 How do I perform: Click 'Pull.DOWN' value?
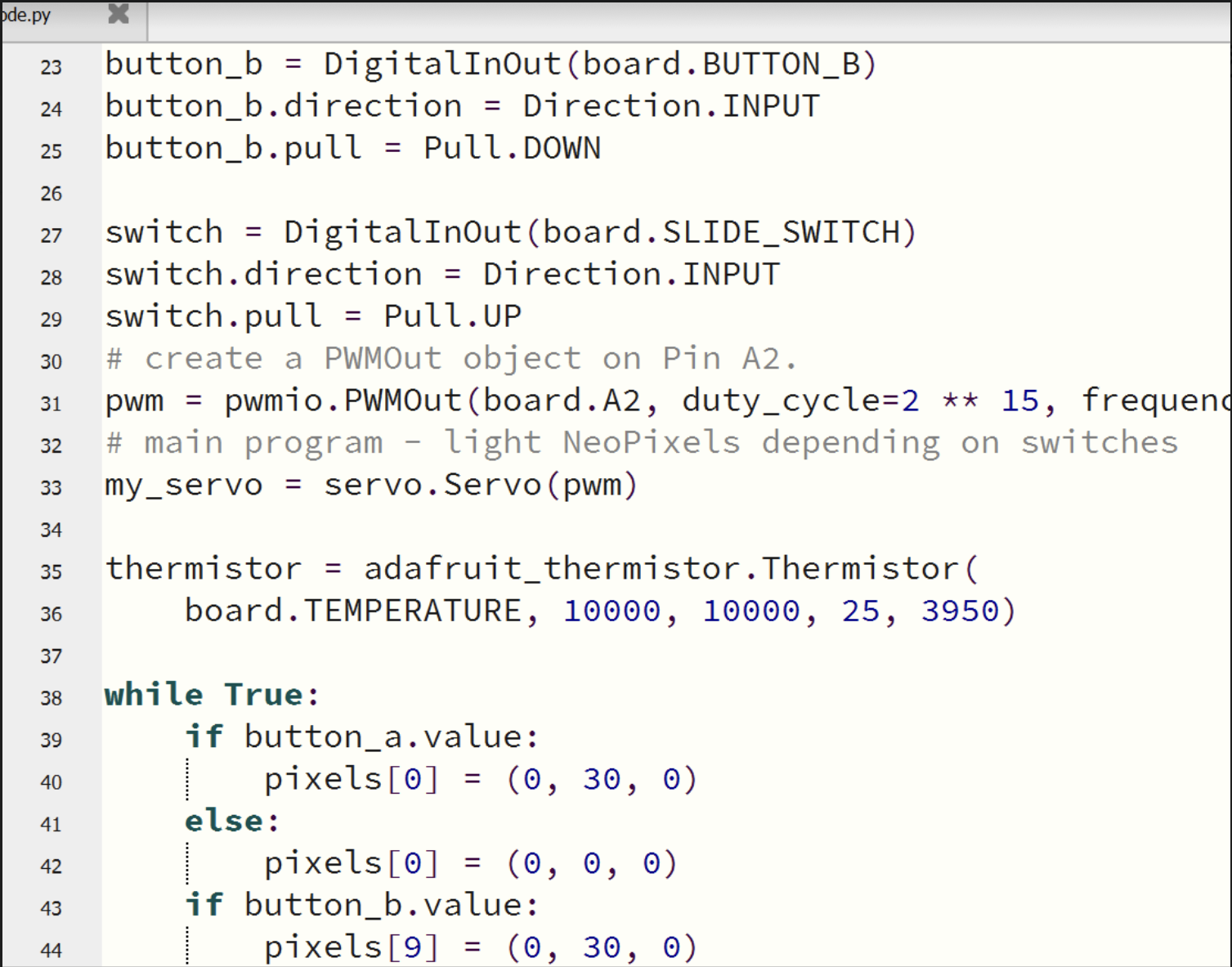coord(512,148)
